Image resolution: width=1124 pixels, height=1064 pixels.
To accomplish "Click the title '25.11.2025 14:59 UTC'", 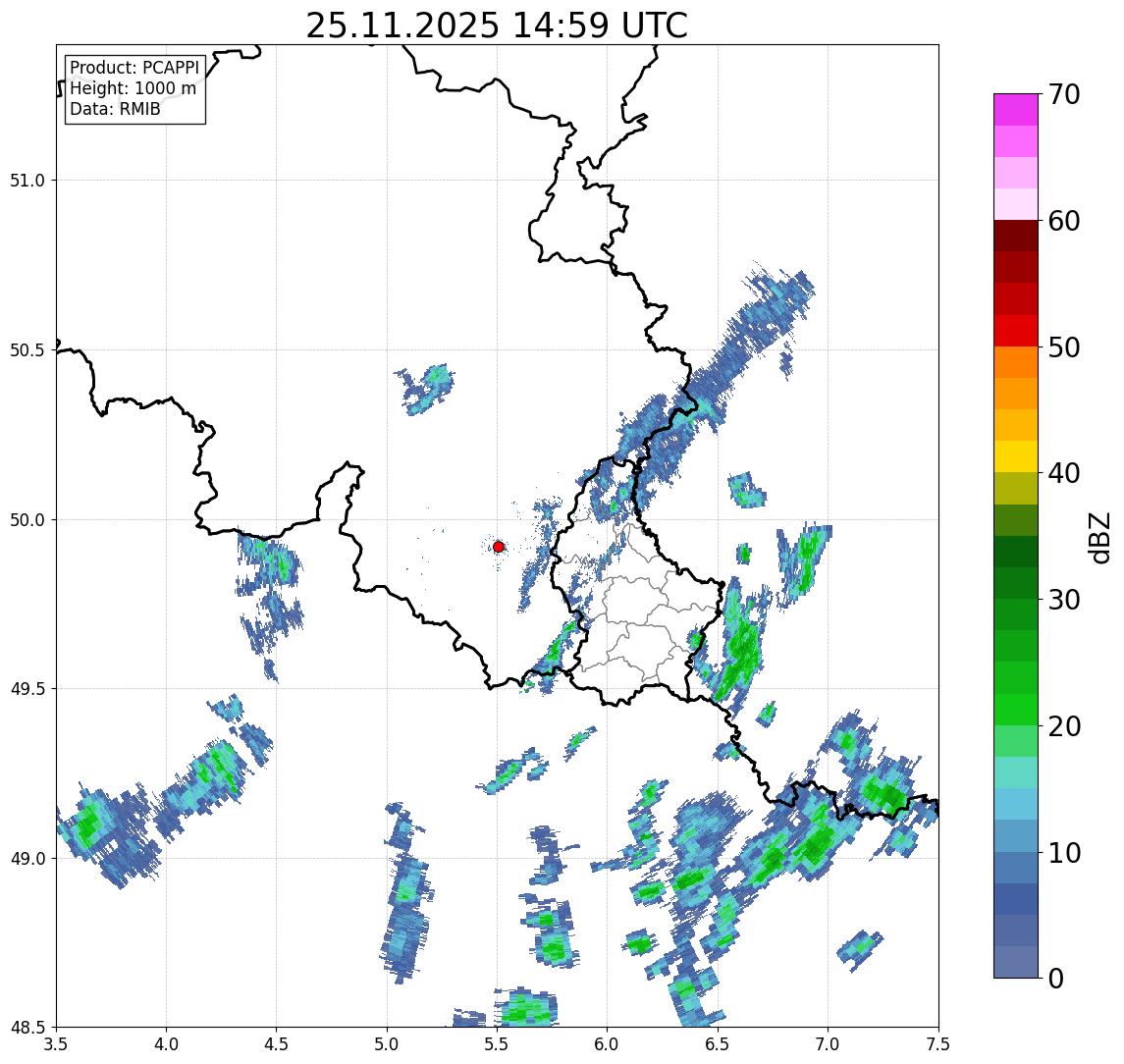I will 497,26.
